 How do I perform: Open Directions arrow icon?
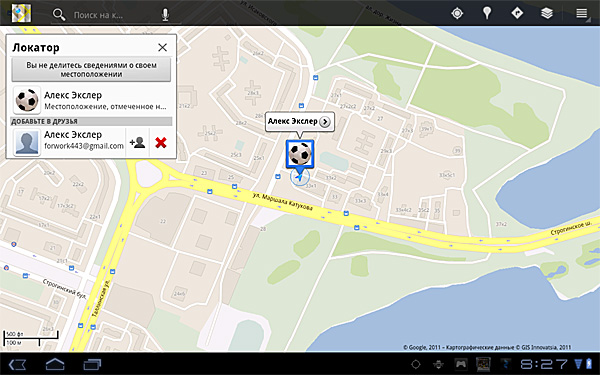517,13
